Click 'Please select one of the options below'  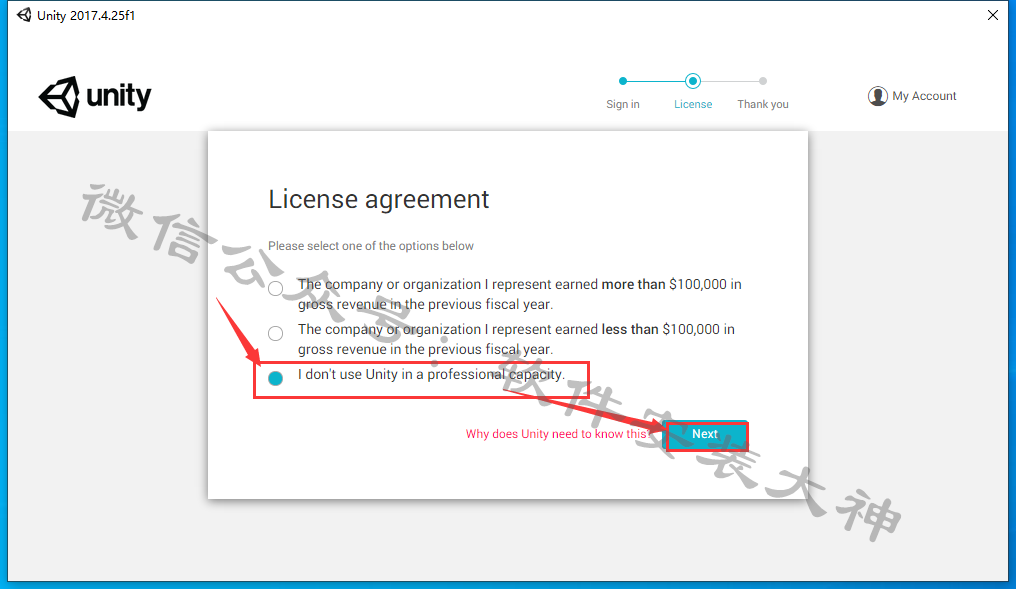pyautogui.click(x=371, y=246)
